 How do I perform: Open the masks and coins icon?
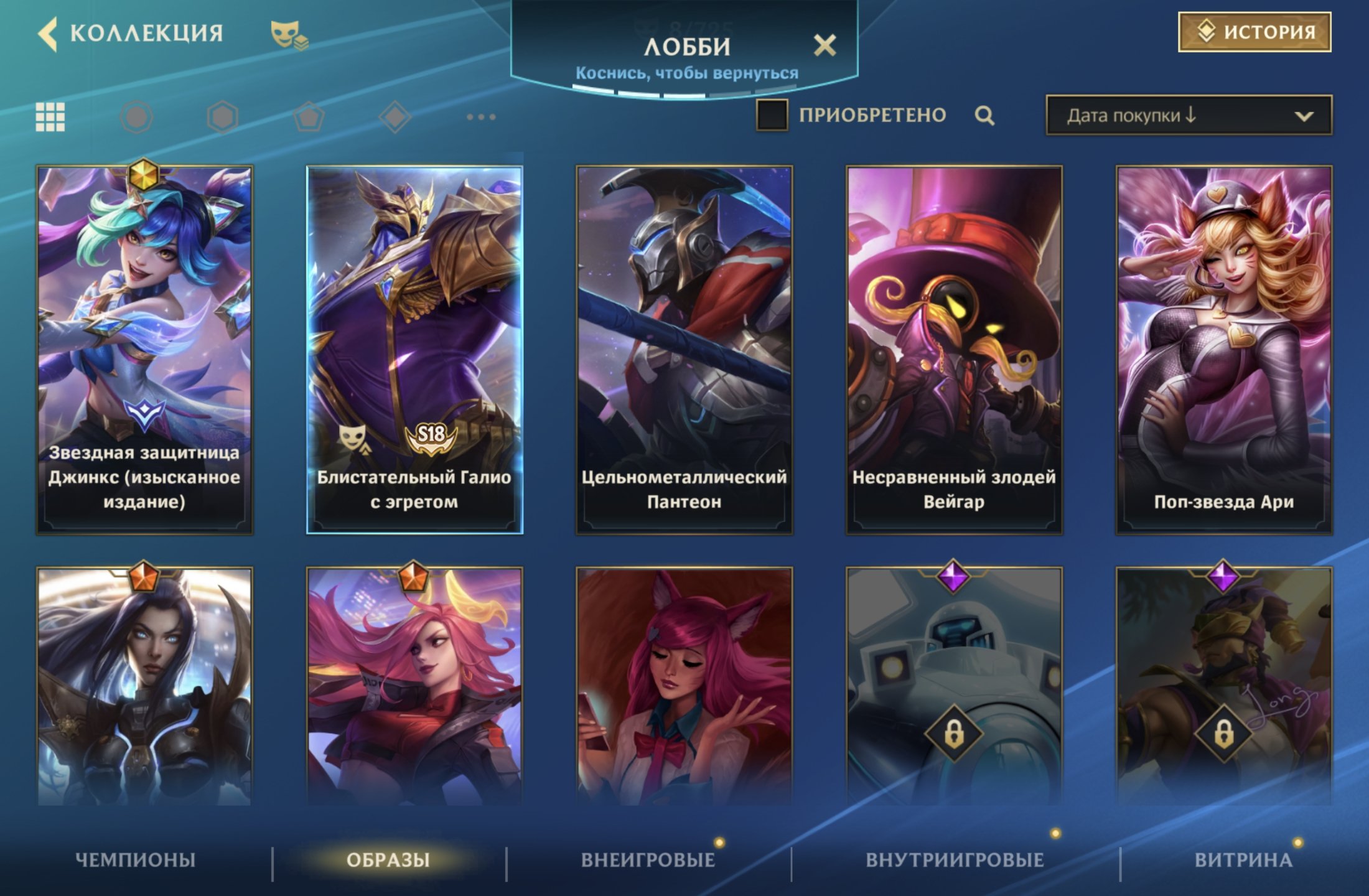[289, 35]
